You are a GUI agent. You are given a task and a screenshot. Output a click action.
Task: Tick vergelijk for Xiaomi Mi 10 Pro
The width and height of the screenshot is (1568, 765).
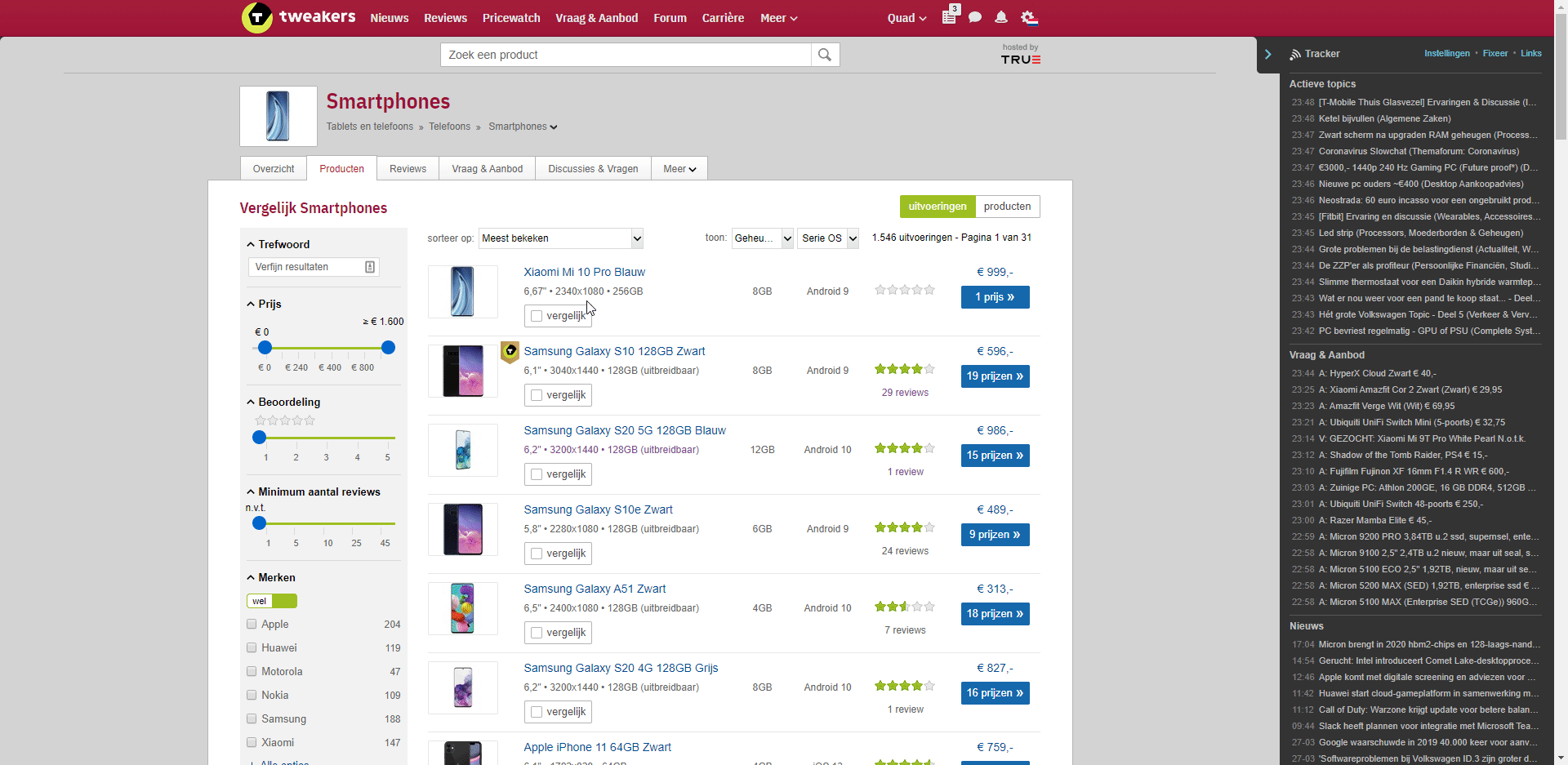coord(537,316)
